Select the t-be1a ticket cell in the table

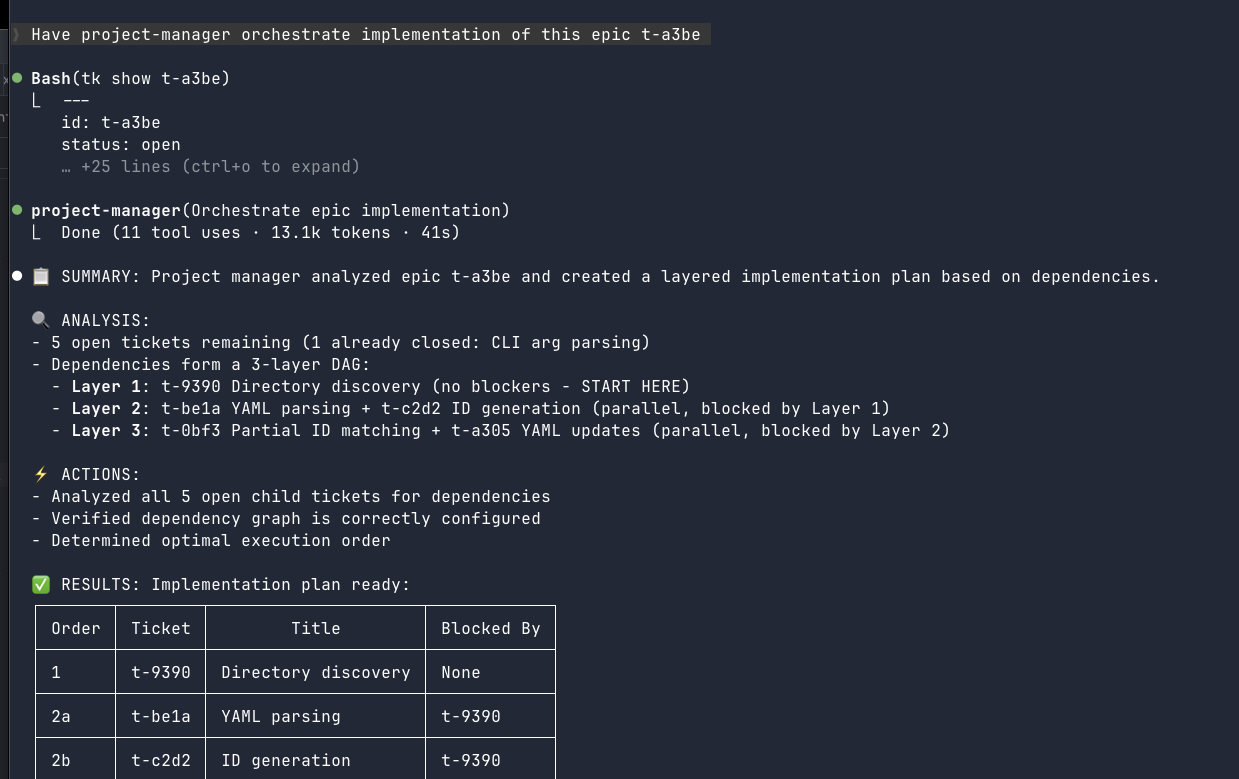click(x=160, y=717)
